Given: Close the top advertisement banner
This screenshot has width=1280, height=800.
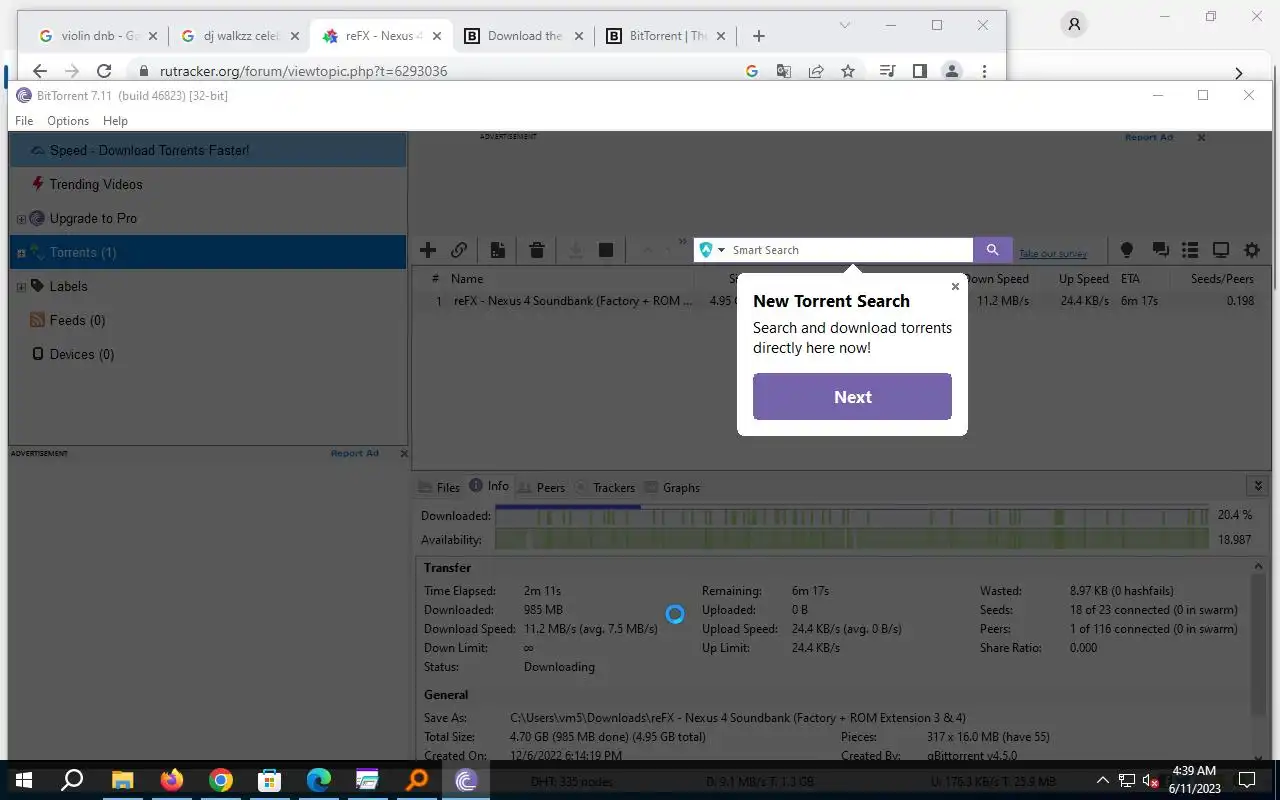Looking at the screenshot, I should click(x=1201, y=137).
